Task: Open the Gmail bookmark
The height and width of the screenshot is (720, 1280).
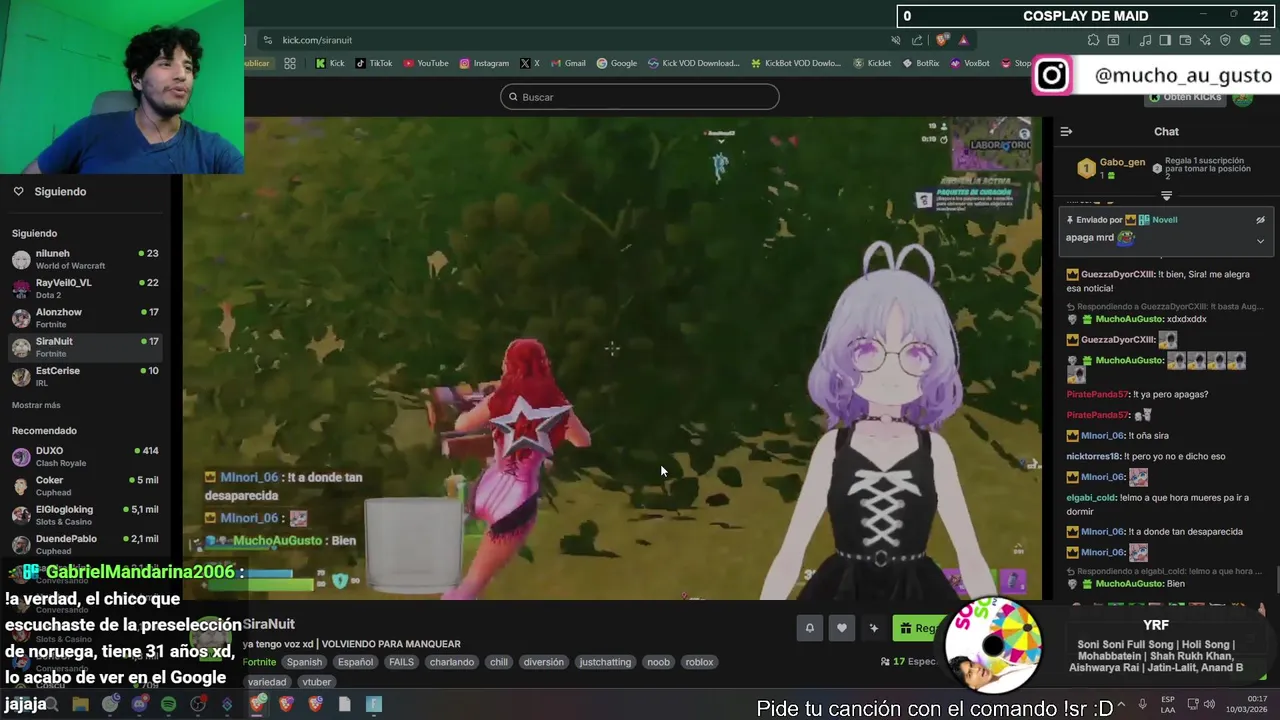Action: [x=568, y=63]
